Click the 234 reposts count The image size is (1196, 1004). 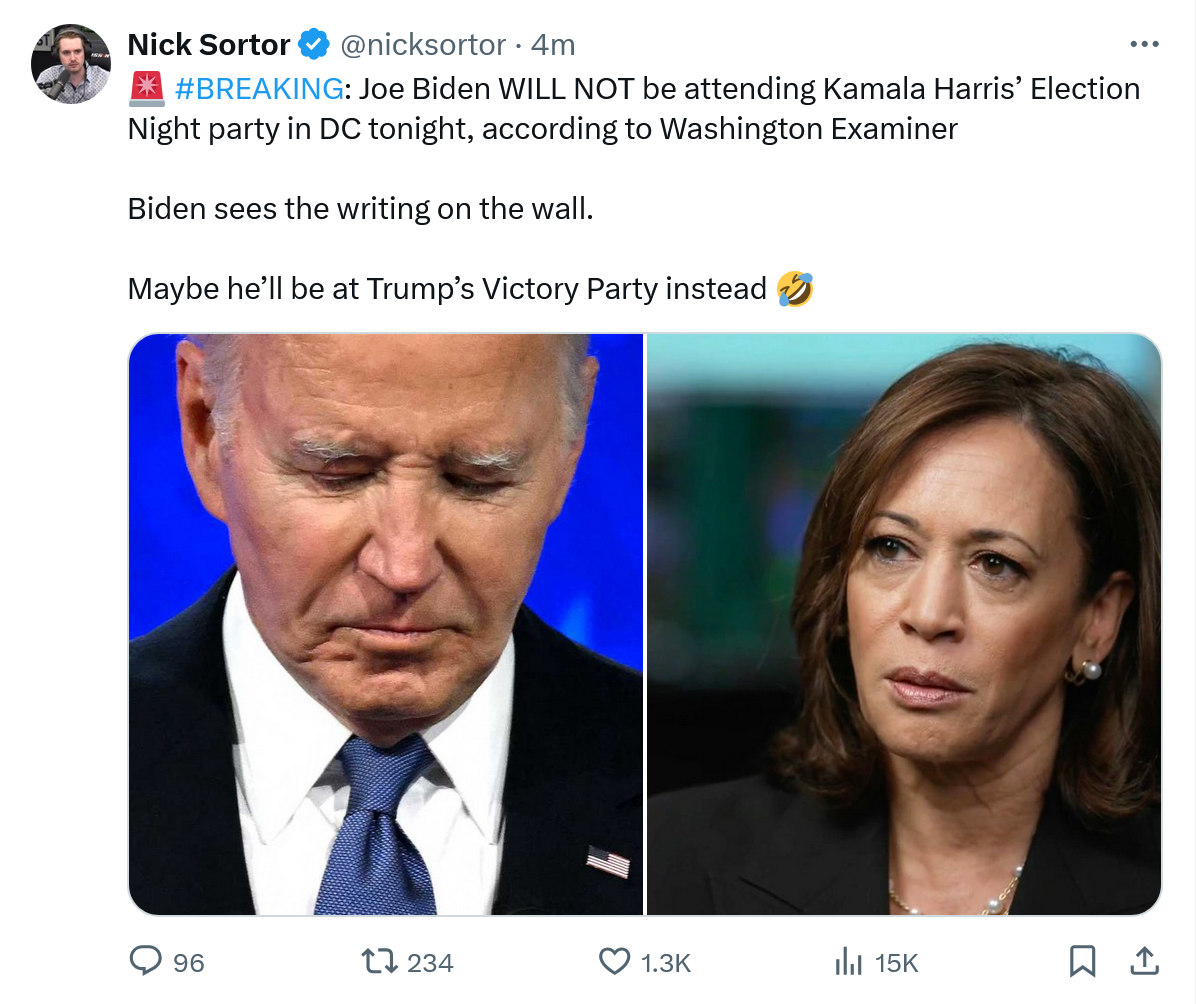point(431,963)
